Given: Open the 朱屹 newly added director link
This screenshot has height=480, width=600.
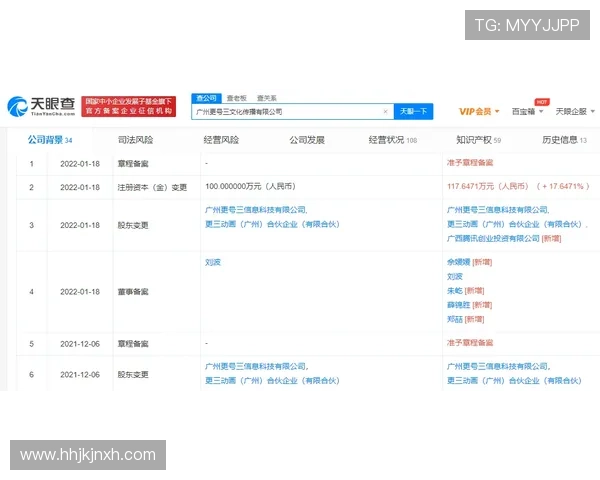Looking at the screenshot, I should (455, 291).
